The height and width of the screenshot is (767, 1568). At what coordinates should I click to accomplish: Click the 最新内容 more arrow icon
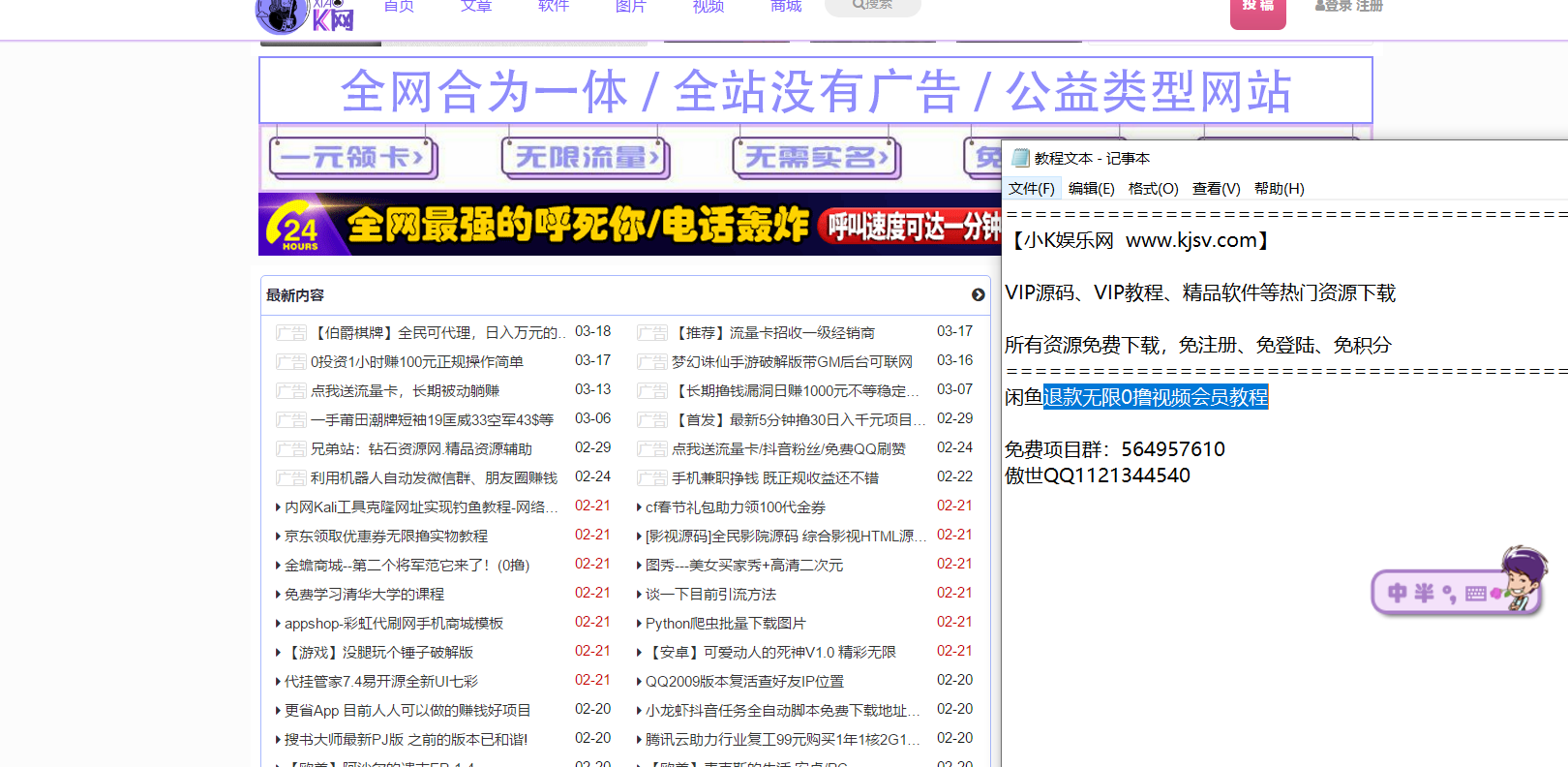click(979, 294)
